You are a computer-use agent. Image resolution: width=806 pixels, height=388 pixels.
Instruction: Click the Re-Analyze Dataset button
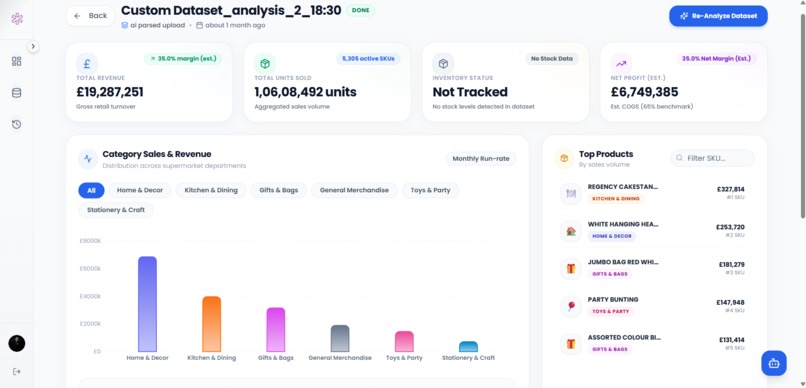pos(718,16)
